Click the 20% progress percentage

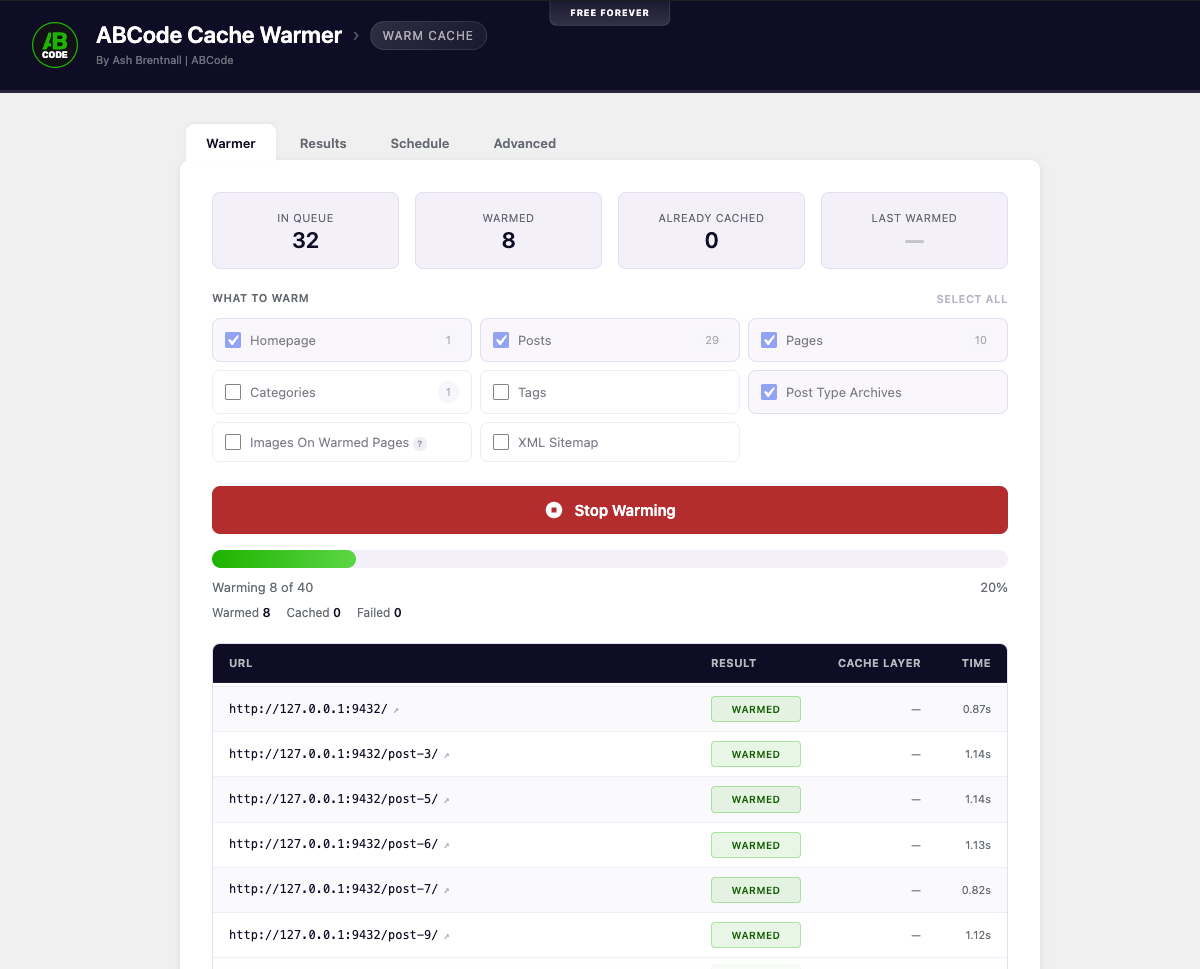pos(994,588)
